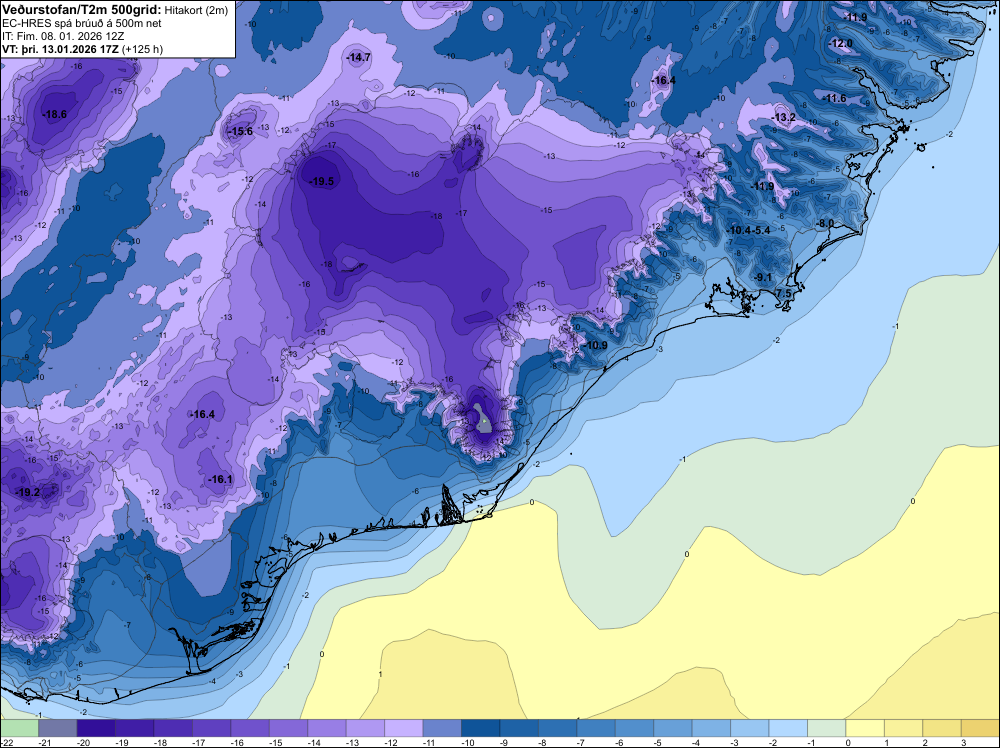Screen dimensions: 1000x748
Task: Click the -19.2 temperature label
Action: pyautogui.click(x=27, y=492)
